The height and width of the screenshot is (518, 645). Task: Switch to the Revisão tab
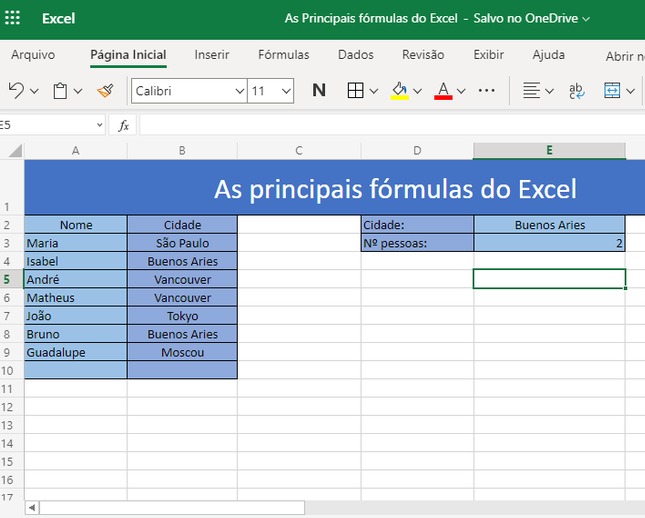(x=423, y=55)
